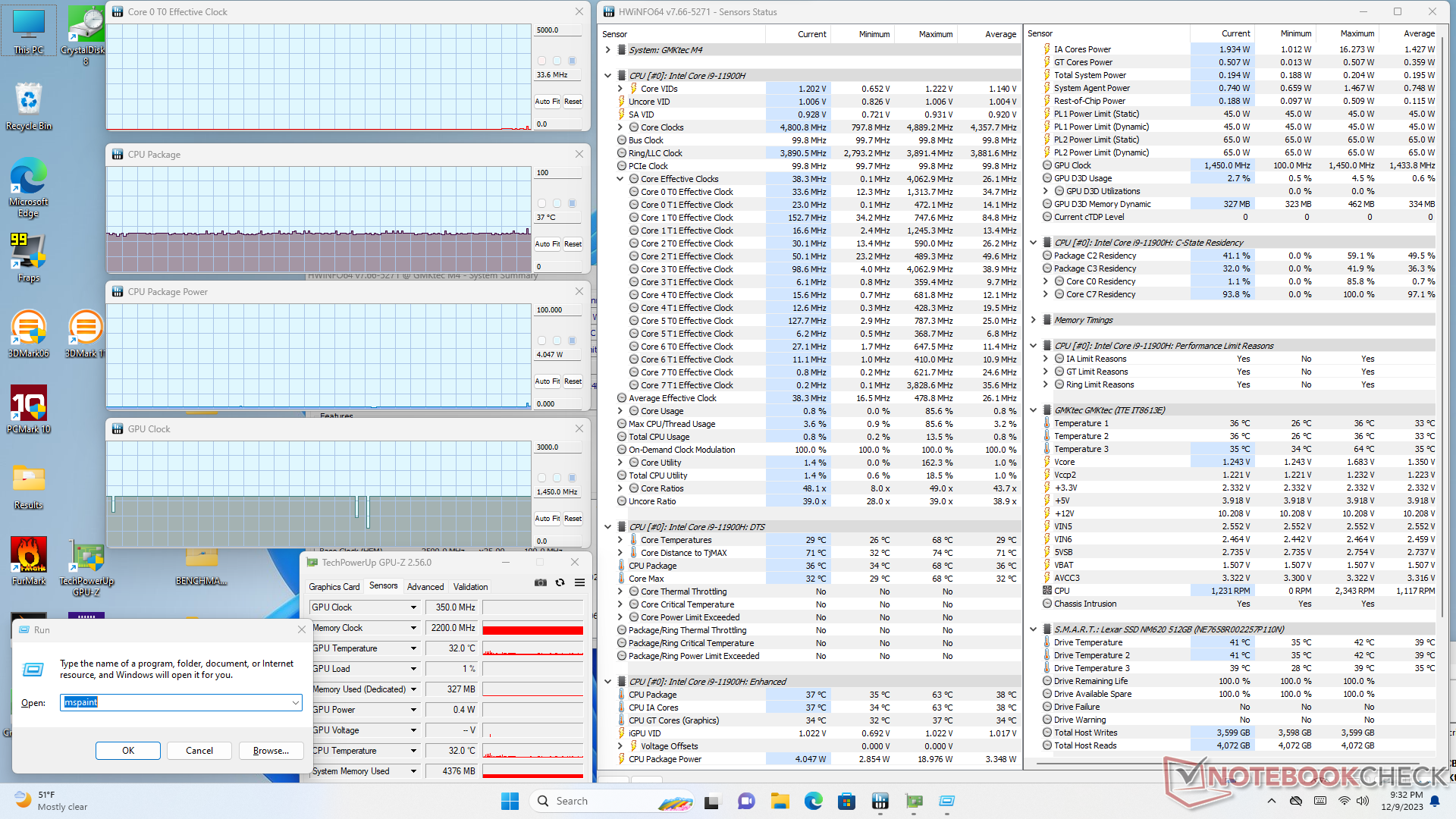Select the FurMark desktop icon
1456x819 pixels.
click(29, 561)
